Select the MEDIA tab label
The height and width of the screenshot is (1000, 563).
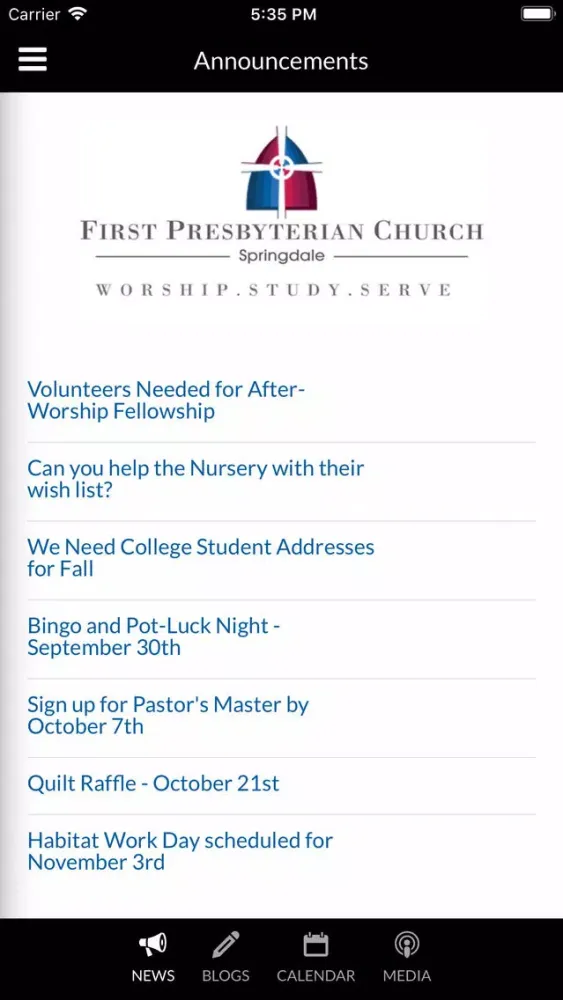(x=407, y=975)
